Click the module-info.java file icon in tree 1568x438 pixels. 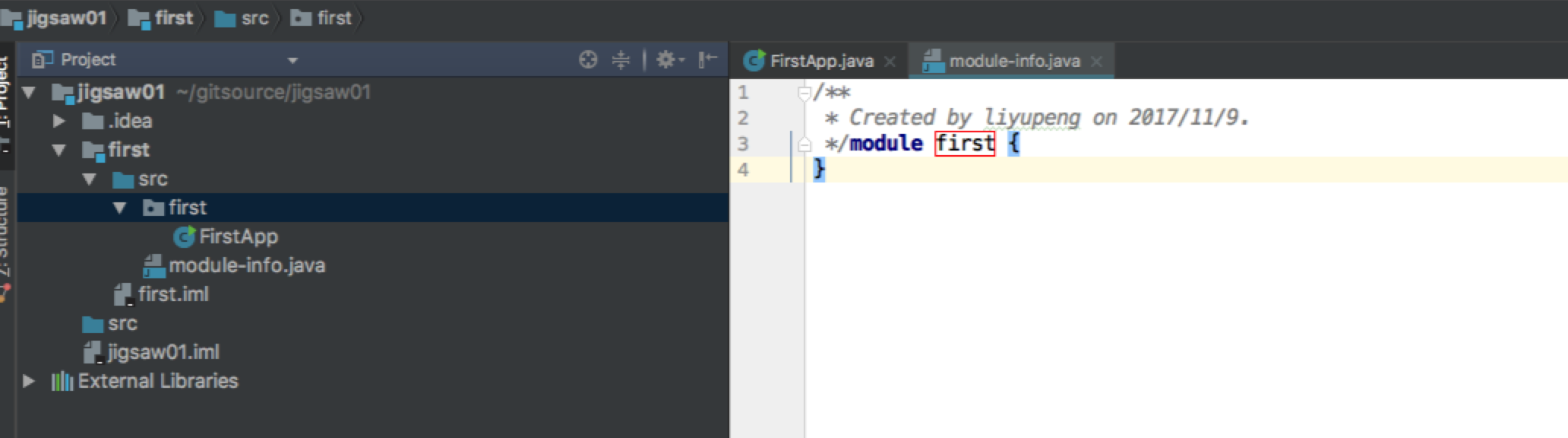click(153, 265)
